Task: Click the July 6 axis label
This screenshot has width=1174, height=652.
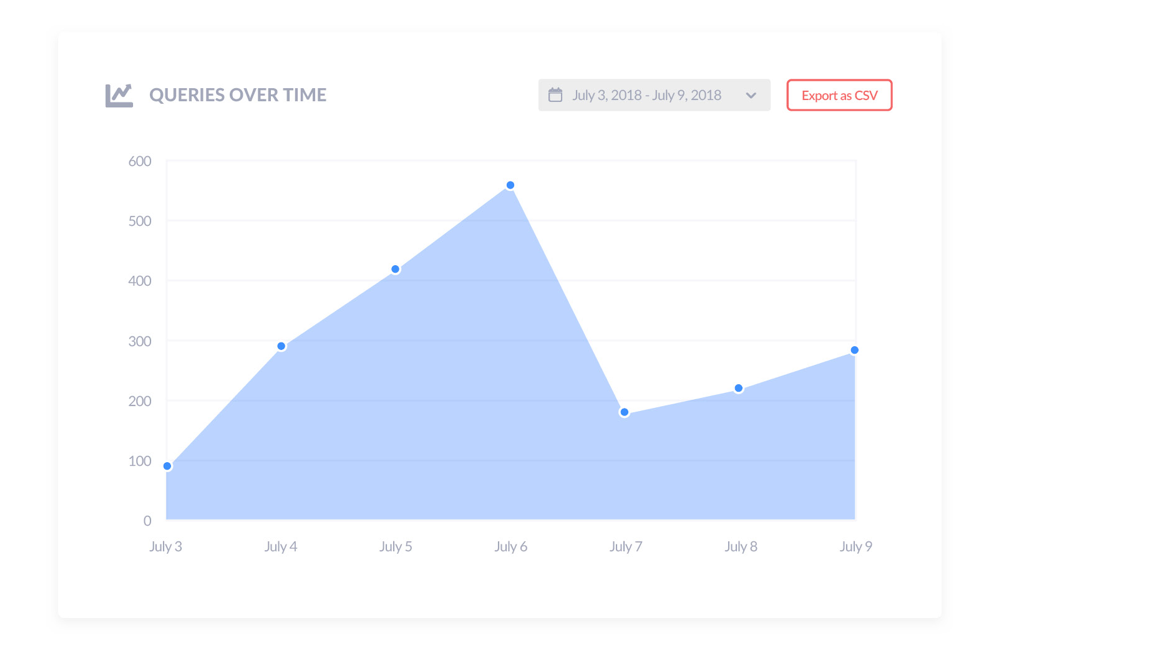Action: pyautogui.click(x=511, y=546)
